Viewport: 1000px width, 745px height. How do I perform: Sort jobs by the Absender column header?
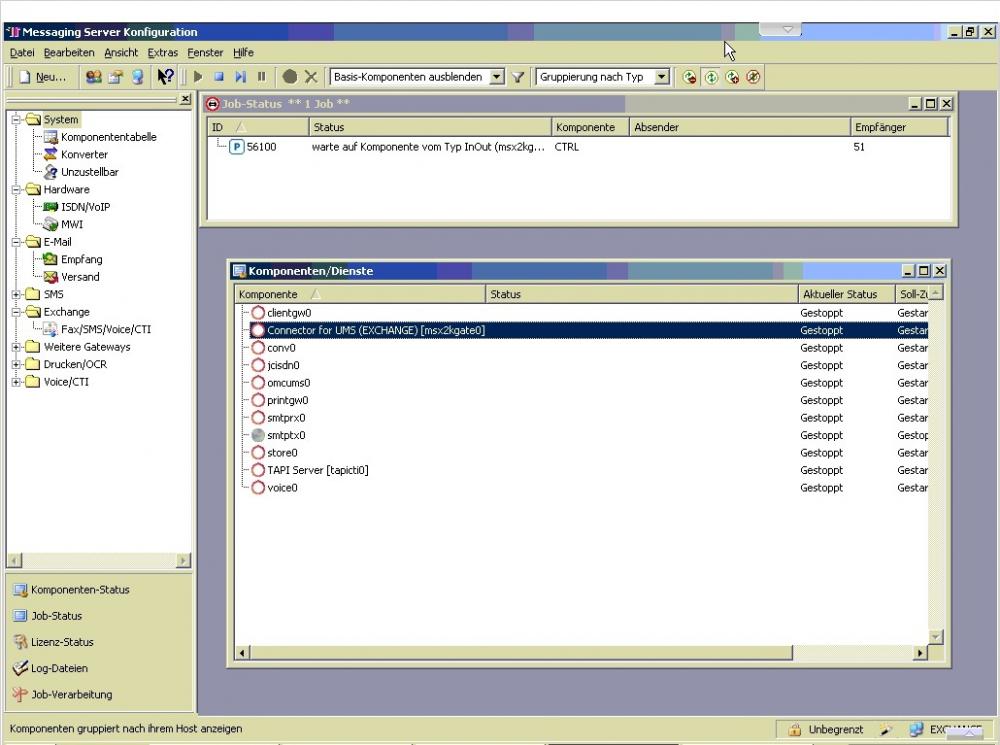(x=738, y=128)
